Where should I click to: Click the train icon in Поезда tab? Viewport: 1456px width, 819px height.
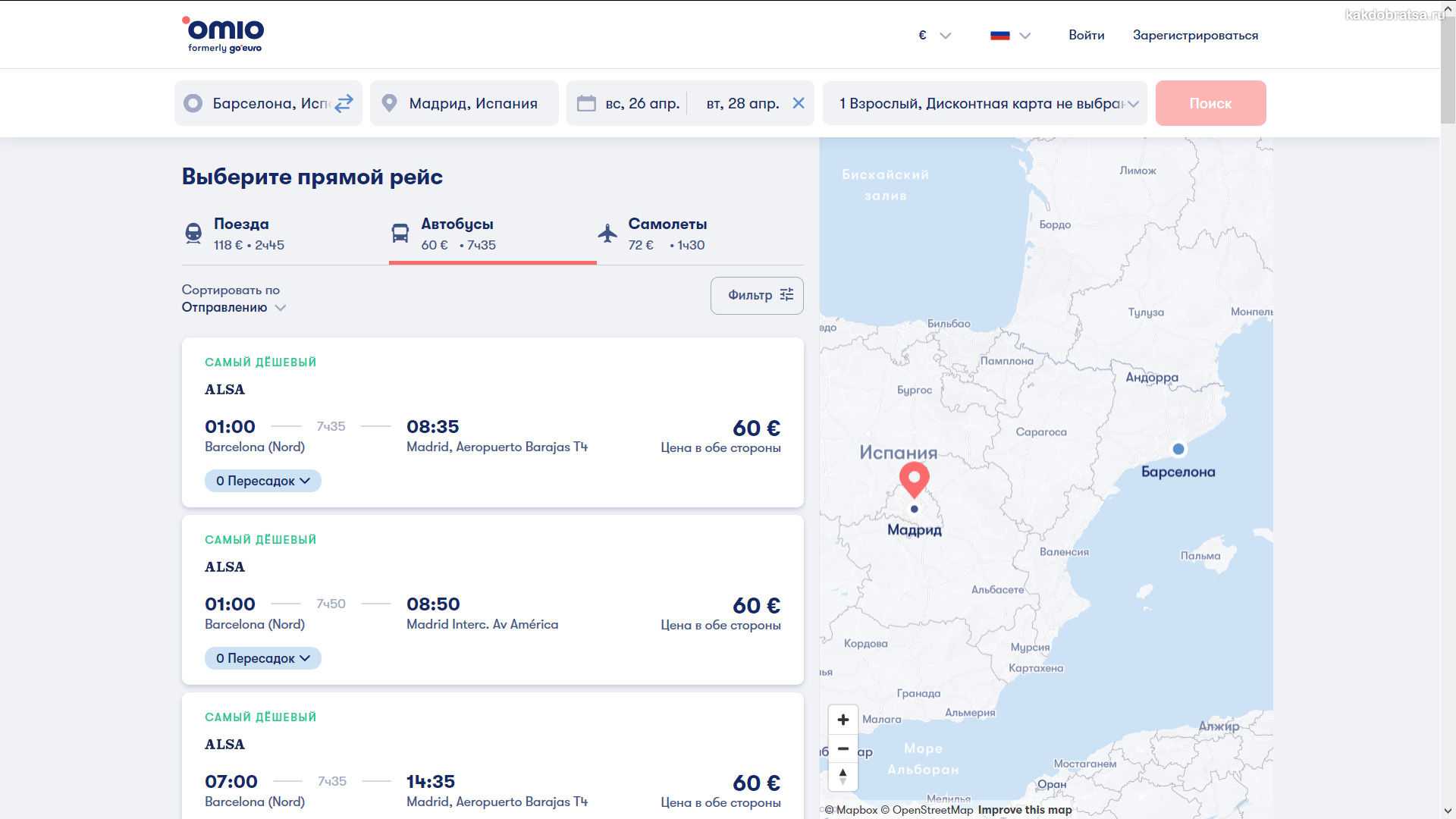193,234
